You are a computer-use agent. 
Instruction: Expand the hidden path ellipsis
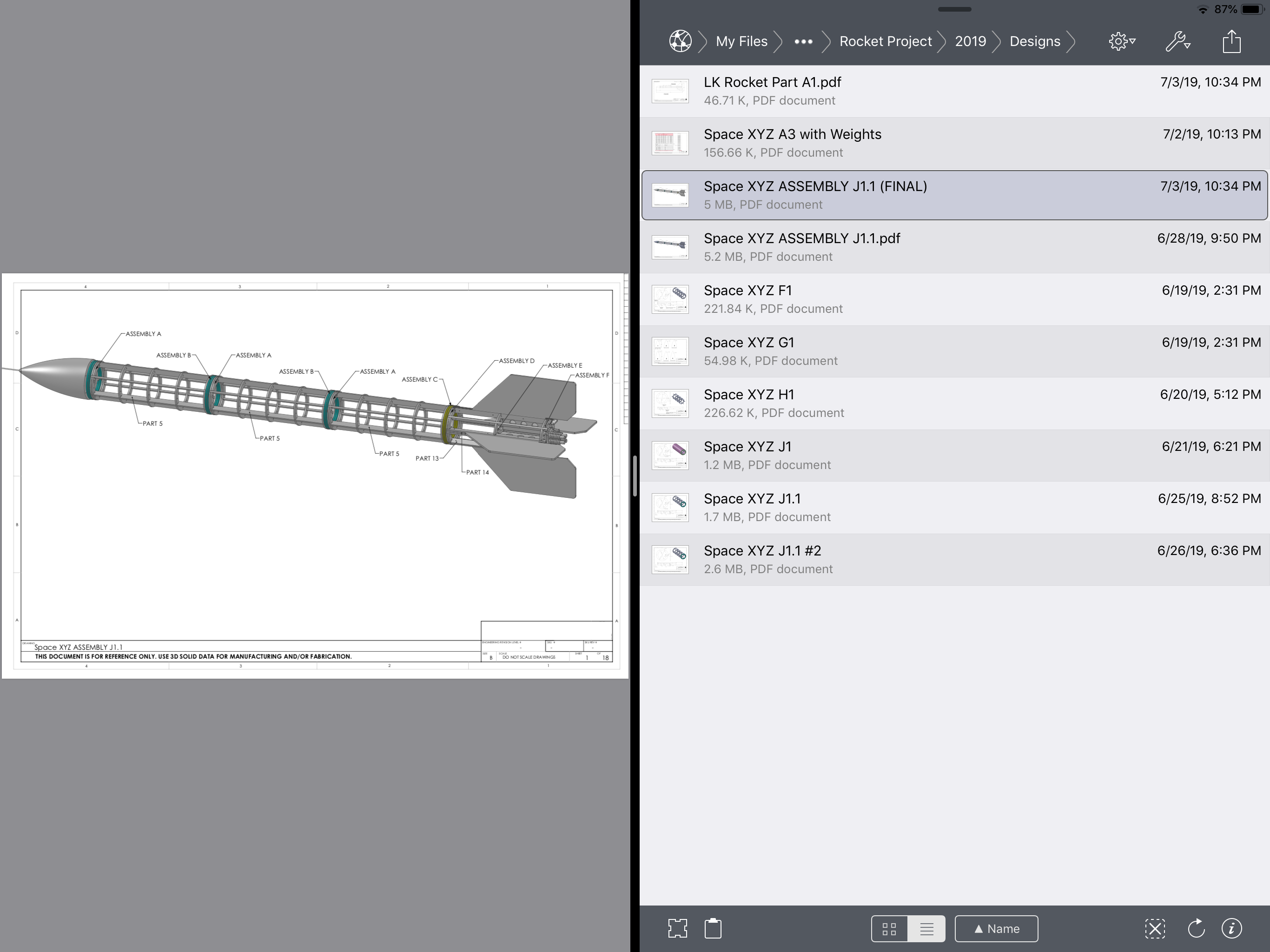803,41
